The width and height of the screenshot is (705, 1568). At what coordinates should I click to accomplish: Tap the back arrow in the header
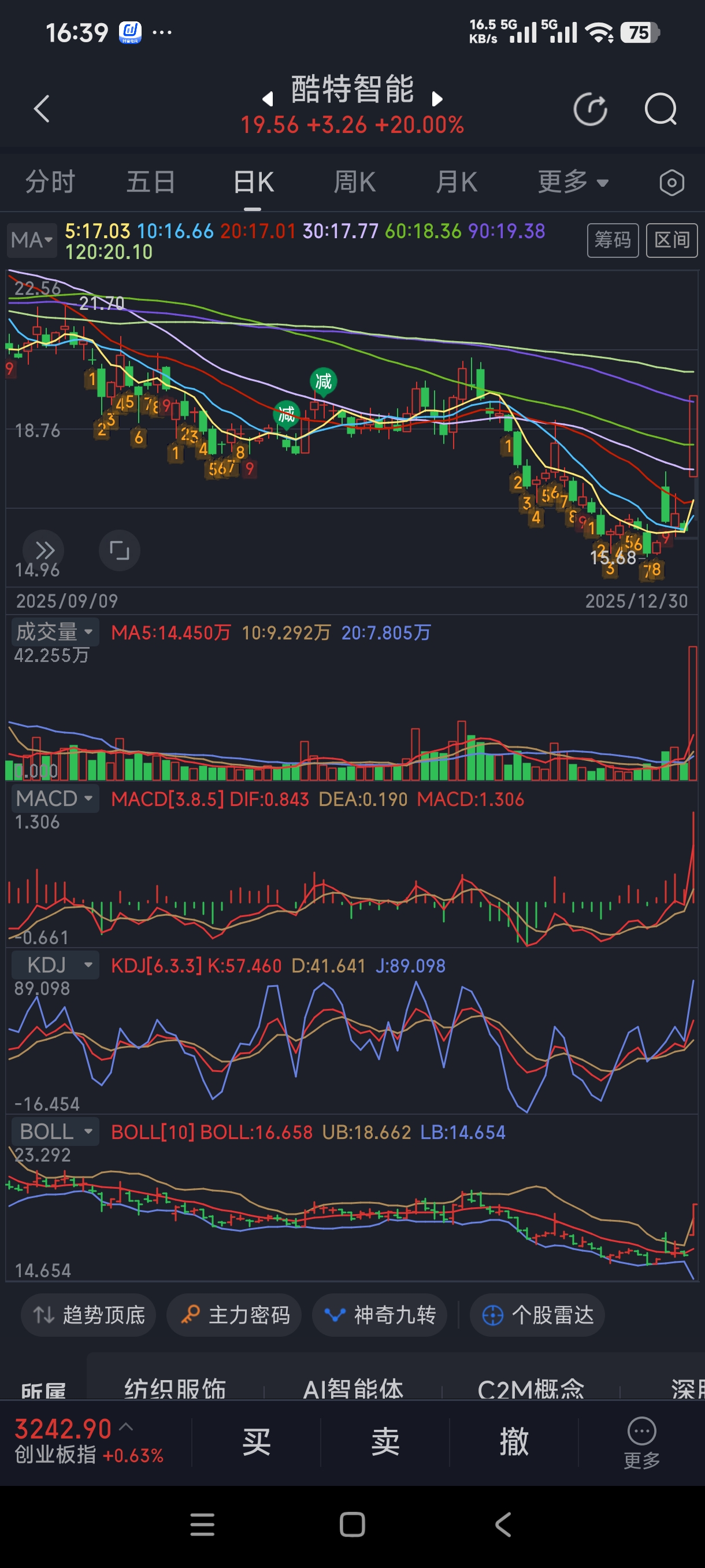[42, 109]
